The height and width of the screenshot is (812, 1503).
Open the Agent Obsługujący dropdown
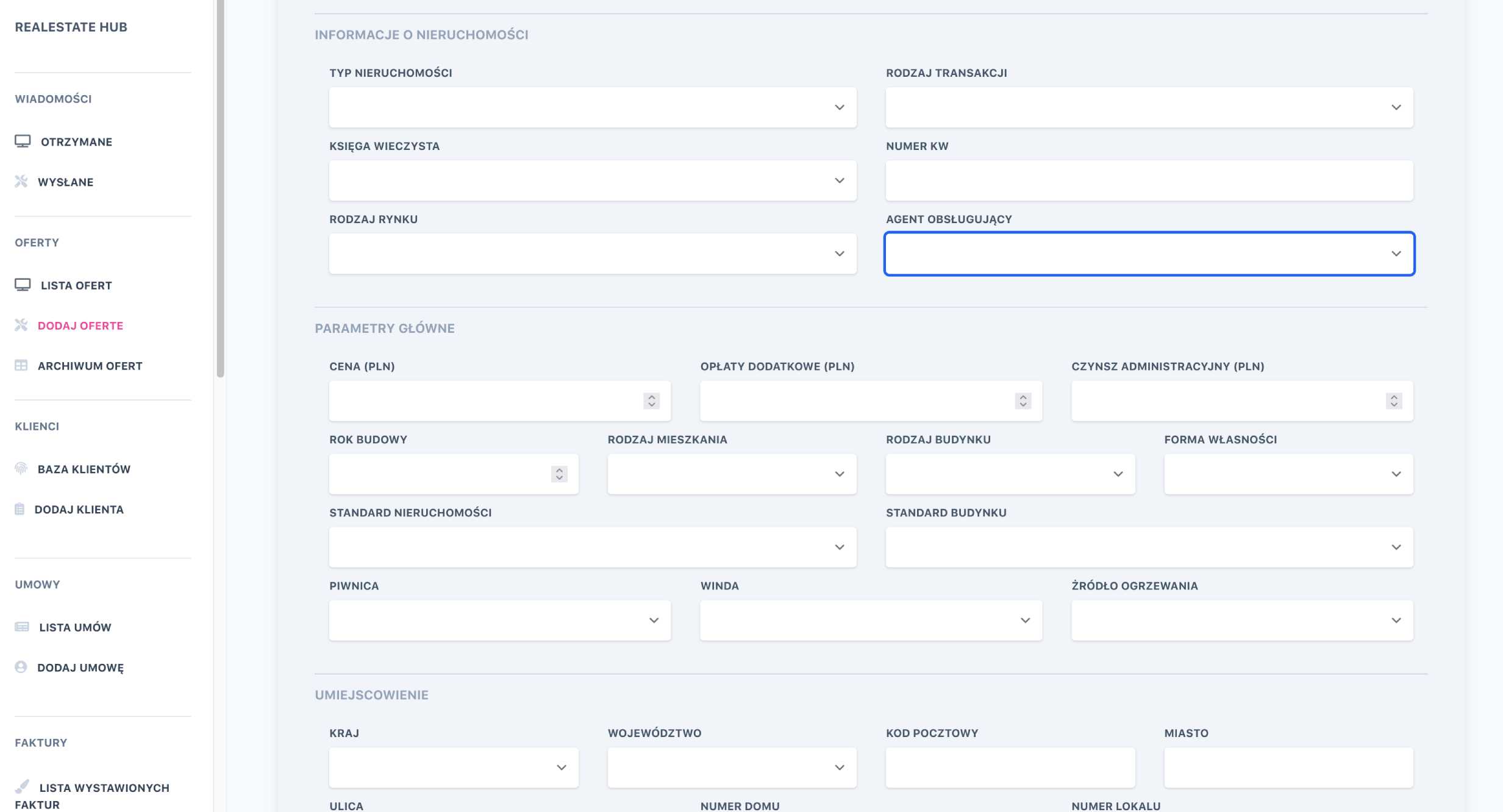click(1149, 254)
